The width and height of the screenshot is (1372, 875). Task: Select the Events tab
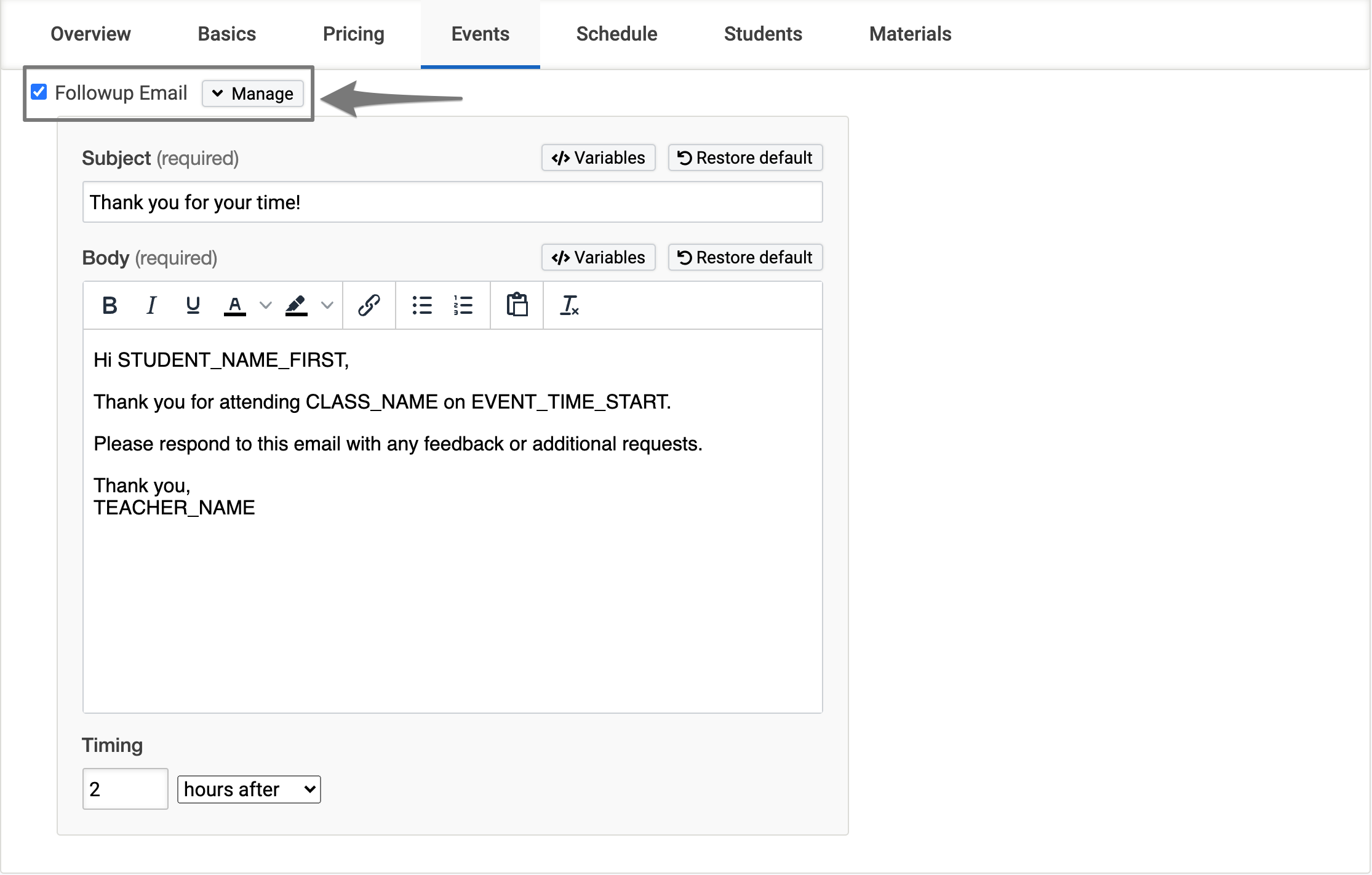pyautogui.click(x=481, y=34)
